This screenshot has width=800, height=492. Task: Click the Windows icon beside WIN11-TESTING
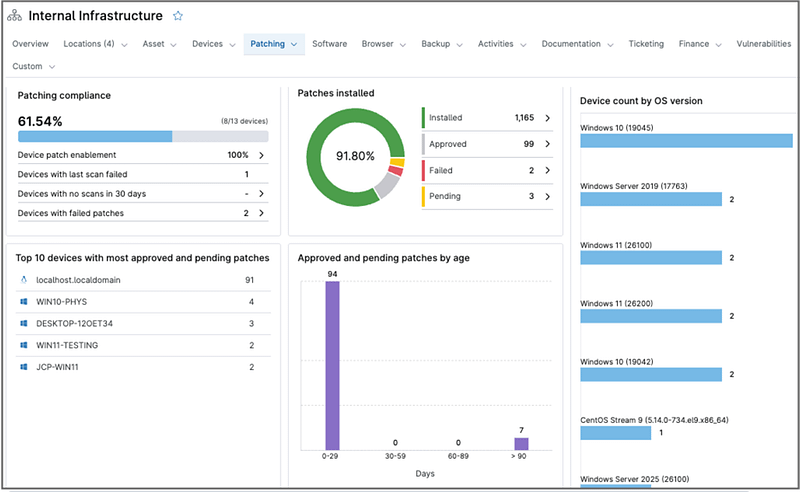point(23,345)
